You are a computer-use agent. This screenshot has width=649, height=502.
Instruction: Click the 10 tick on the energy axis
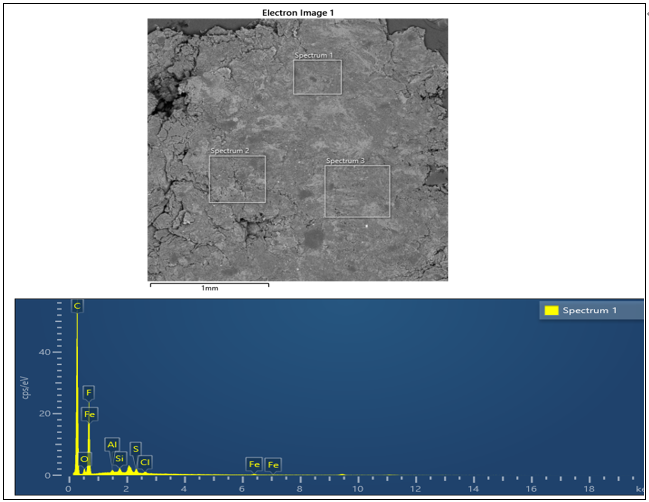point(357,489)
